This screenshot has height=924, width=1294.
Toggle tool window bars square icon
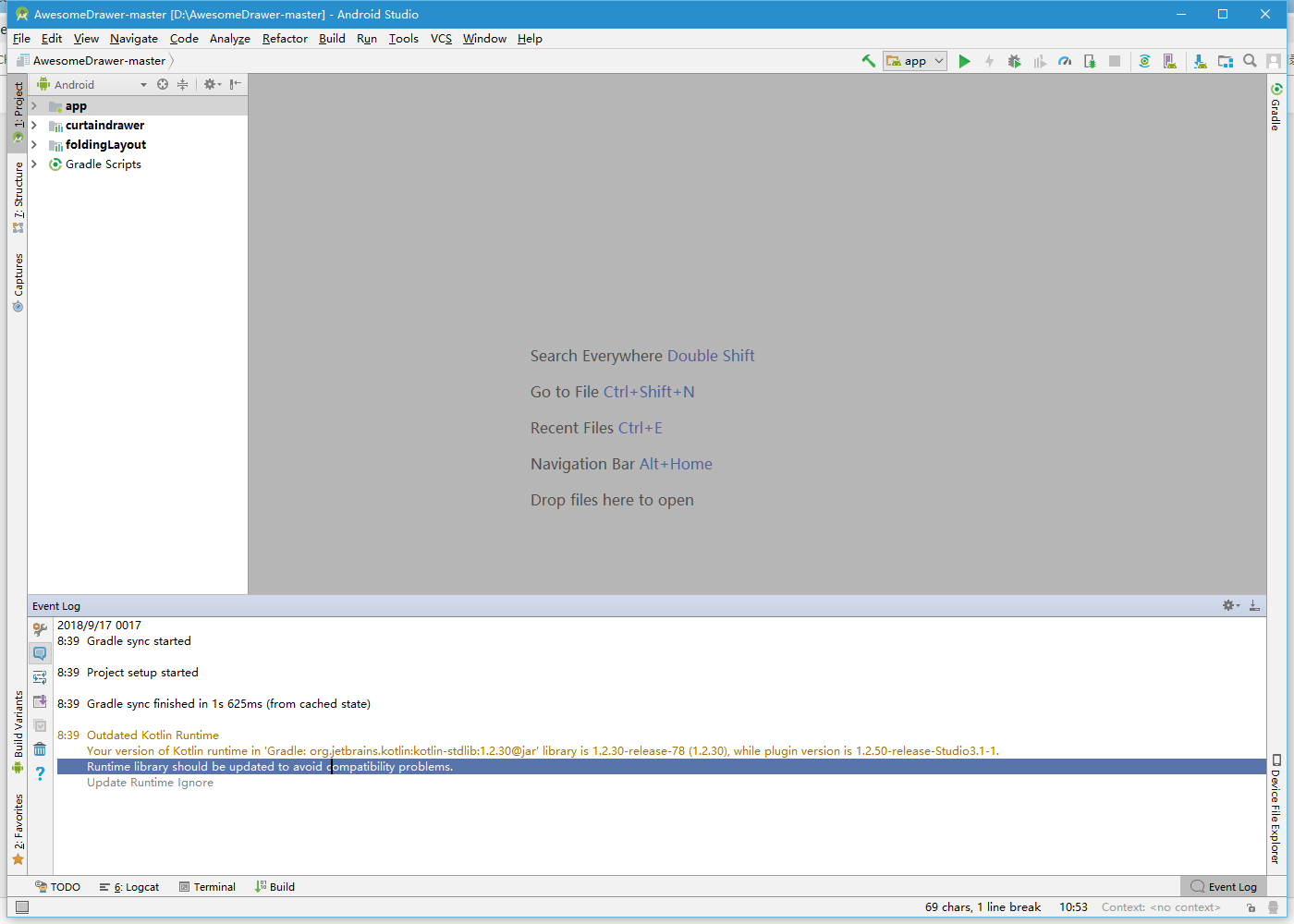click(x=22, y=907)
